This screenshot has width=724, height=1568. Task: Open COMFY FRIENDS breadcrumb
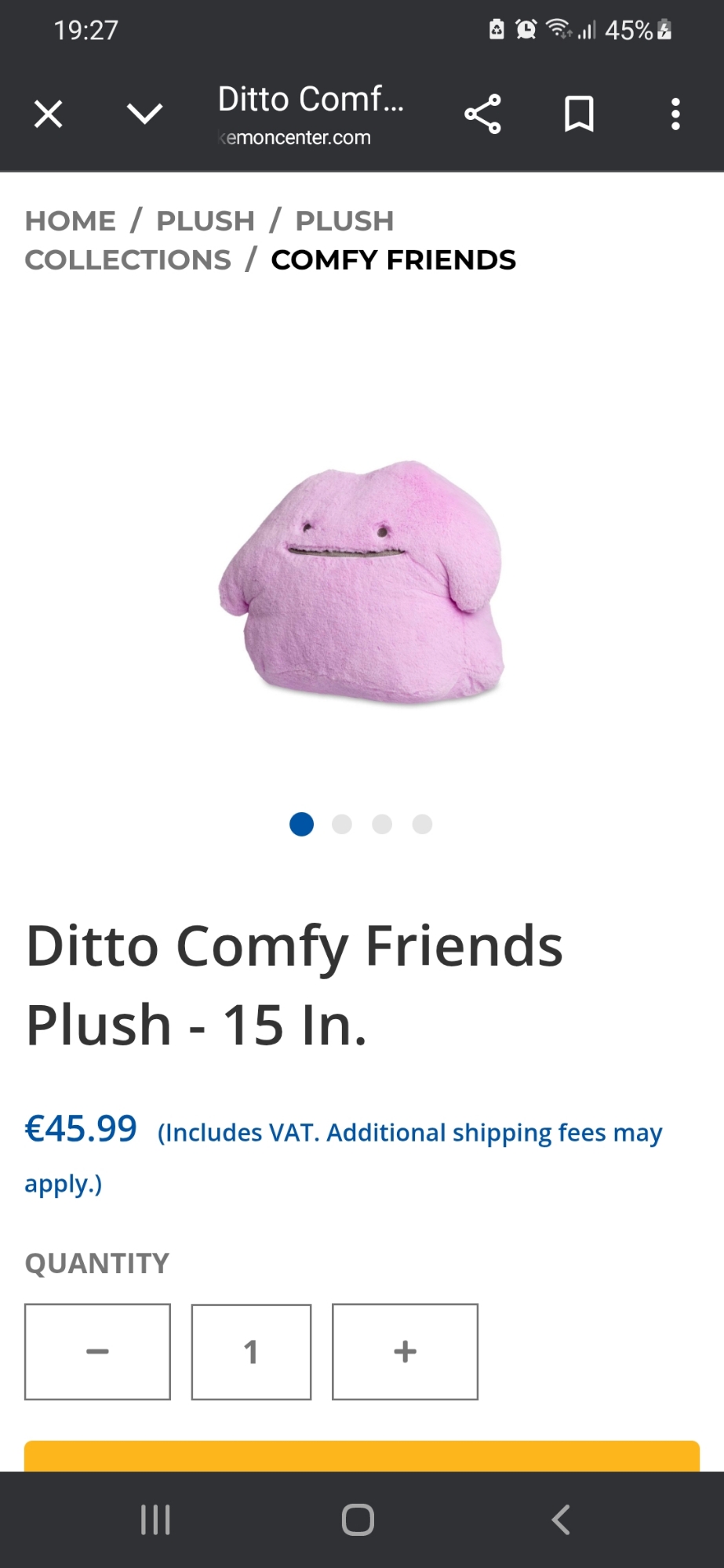394,260
